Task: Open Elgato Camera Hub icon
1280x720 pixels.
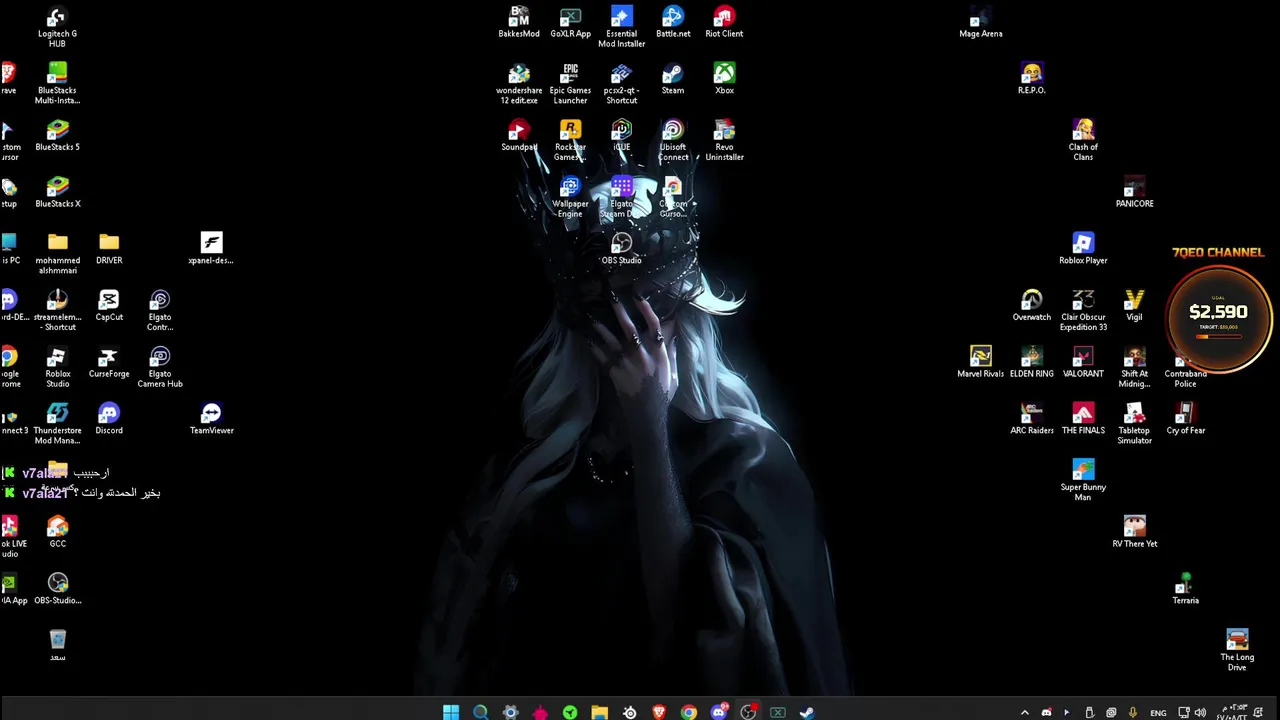Action: 160,368
